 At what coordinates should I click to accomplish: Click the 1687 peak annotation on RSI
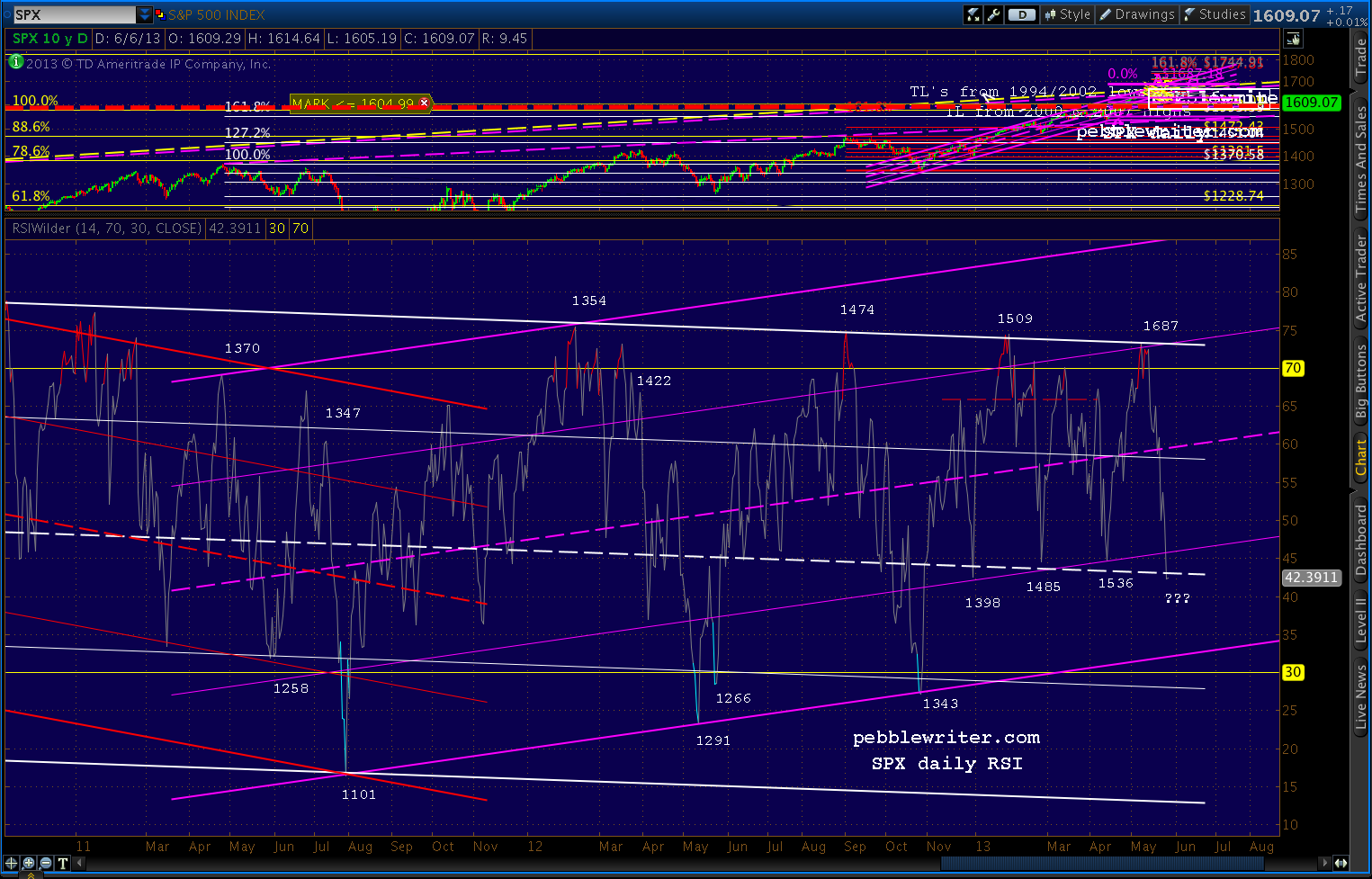tap(1161, 326)
